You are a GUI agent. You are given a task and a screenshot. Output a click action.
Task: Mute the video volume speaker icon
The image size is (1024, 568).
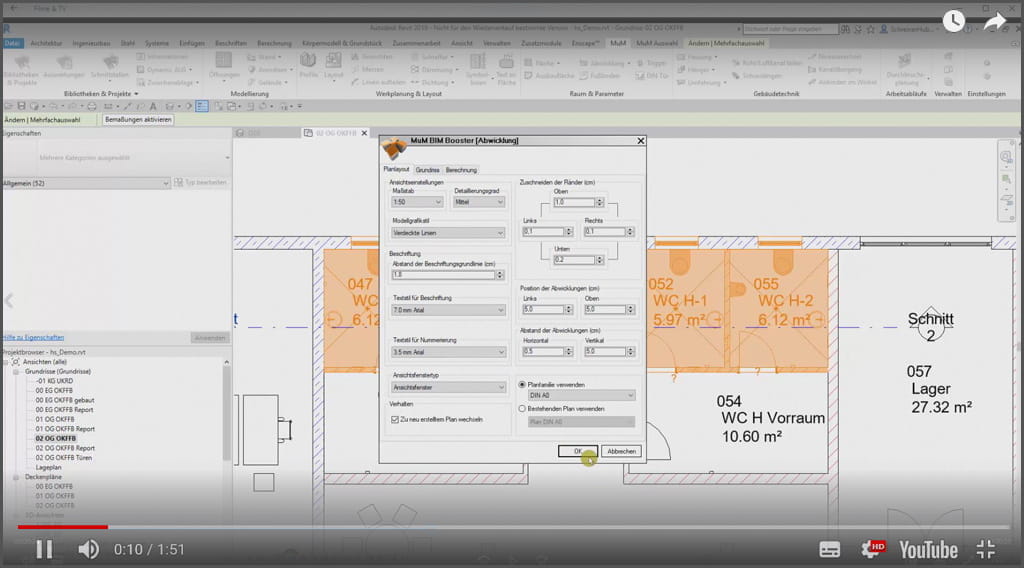click(89, 548)
